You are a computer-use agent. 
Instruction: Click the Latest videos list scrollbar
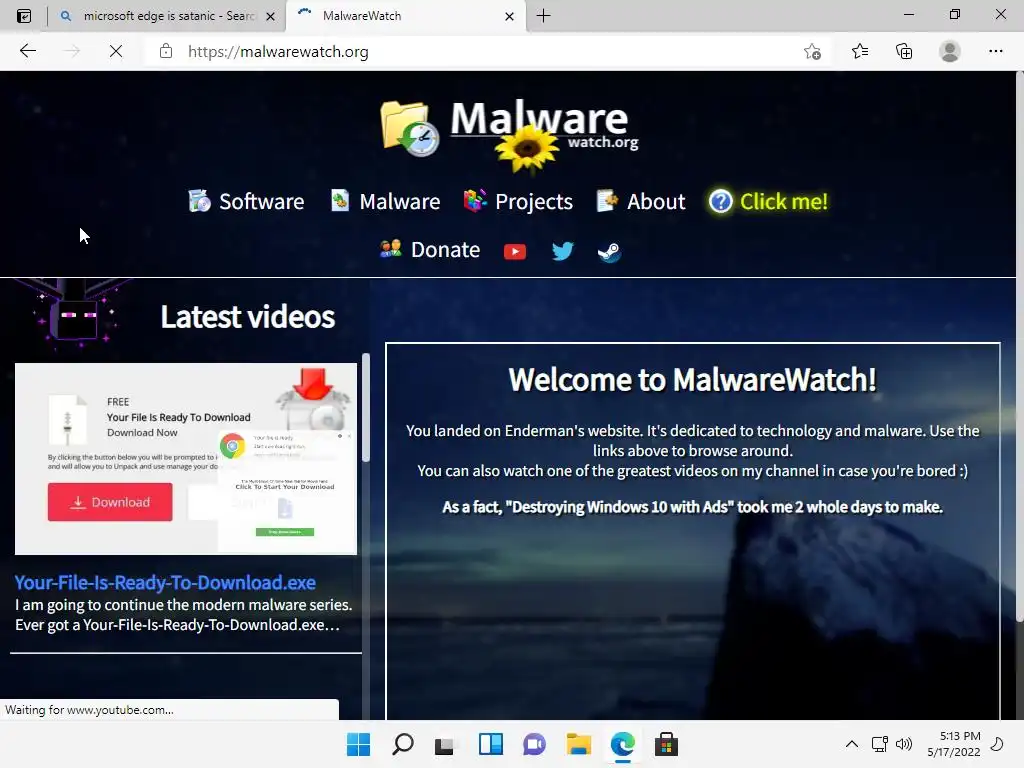(366, 408)
